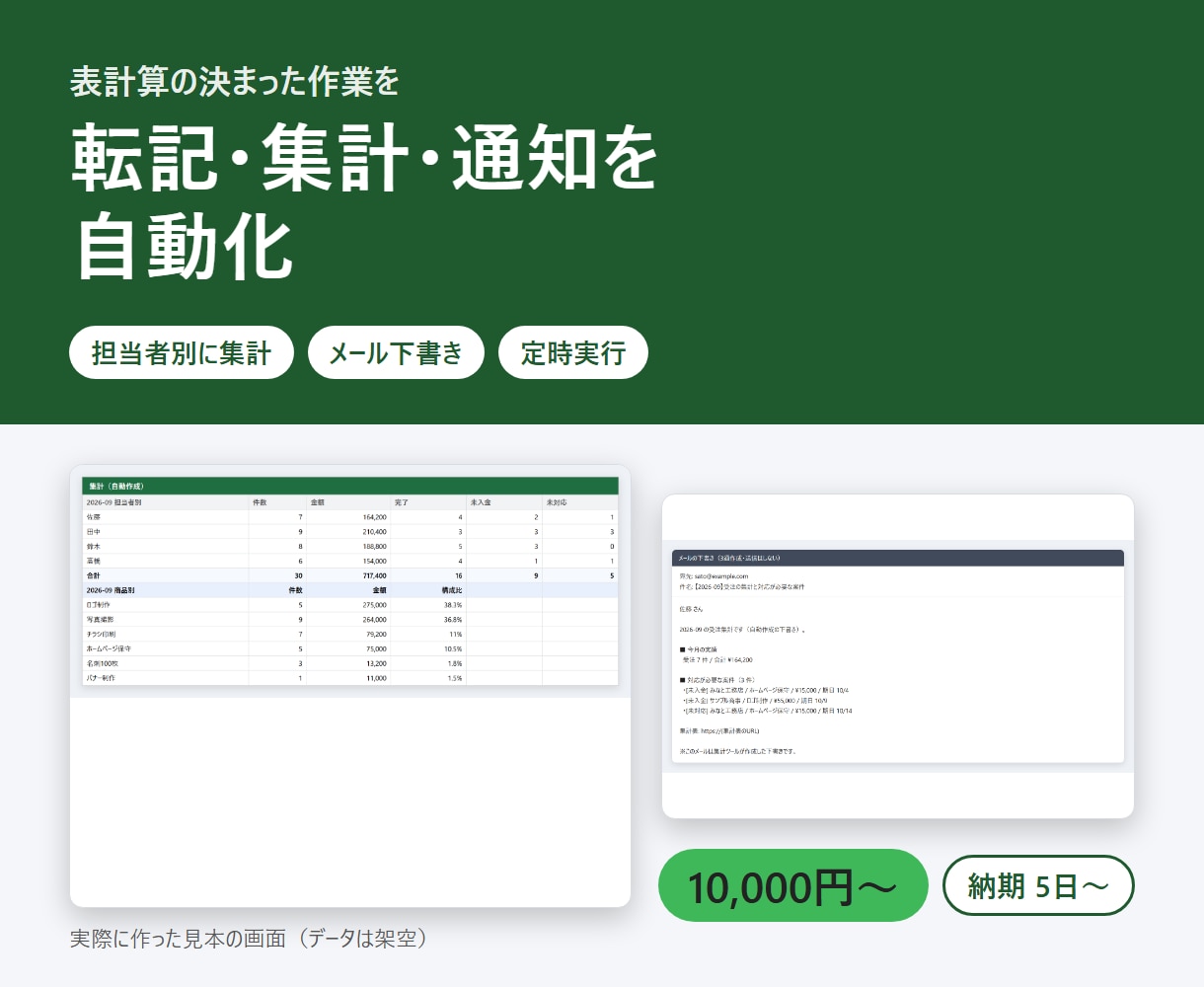
Task: Click the amount 275,000 for ロゴ制作
Action: click(374, 605)
